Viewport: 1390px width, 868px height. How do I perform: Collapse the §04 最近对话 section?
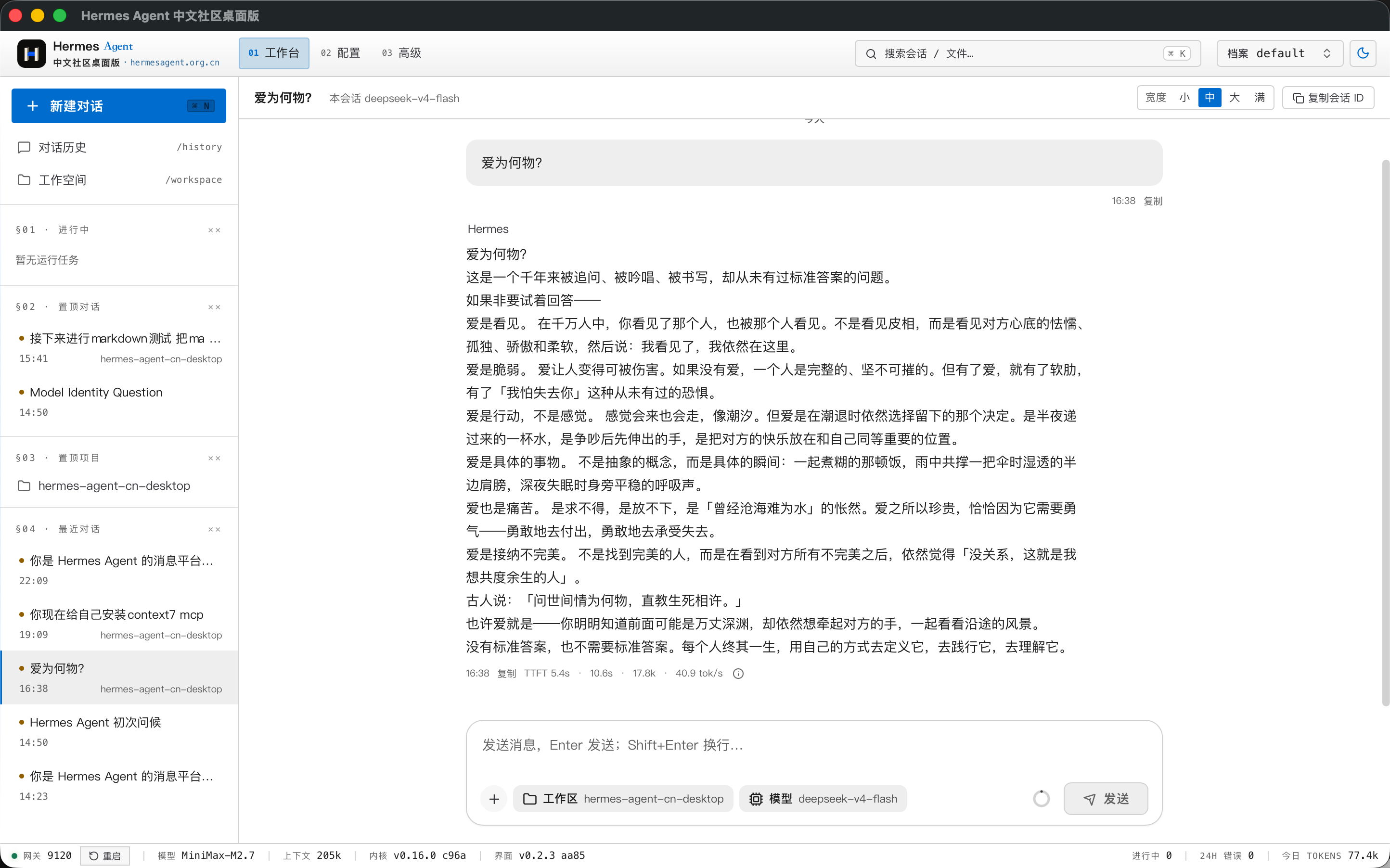[x=214, y=529]
